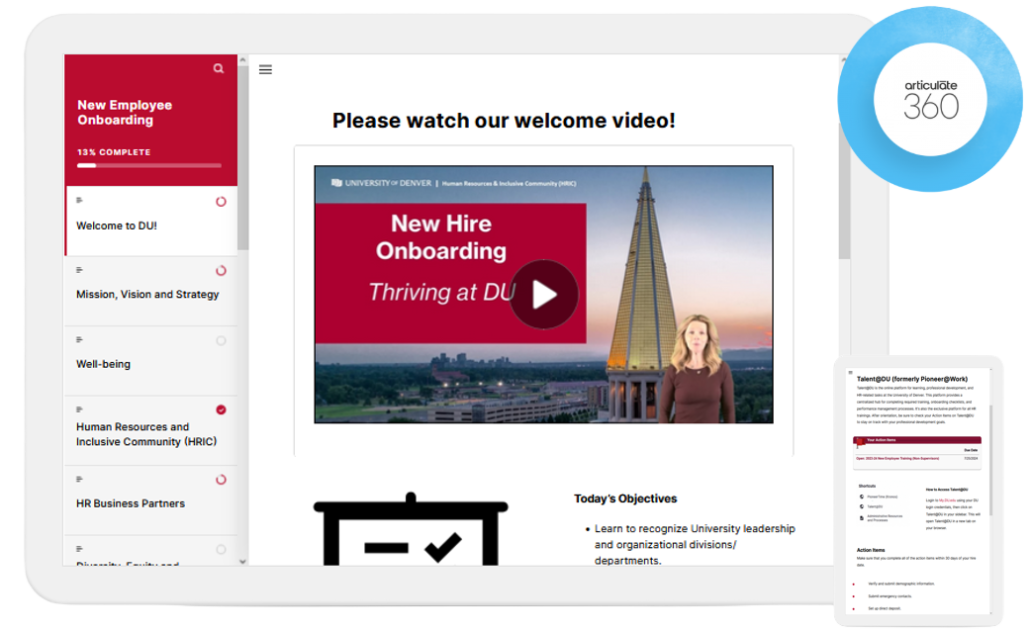This screenshot has height=634, width=1030.
Task: Open Human Resources and Inclusive Community lesson
Action: (x=150, y=430)
